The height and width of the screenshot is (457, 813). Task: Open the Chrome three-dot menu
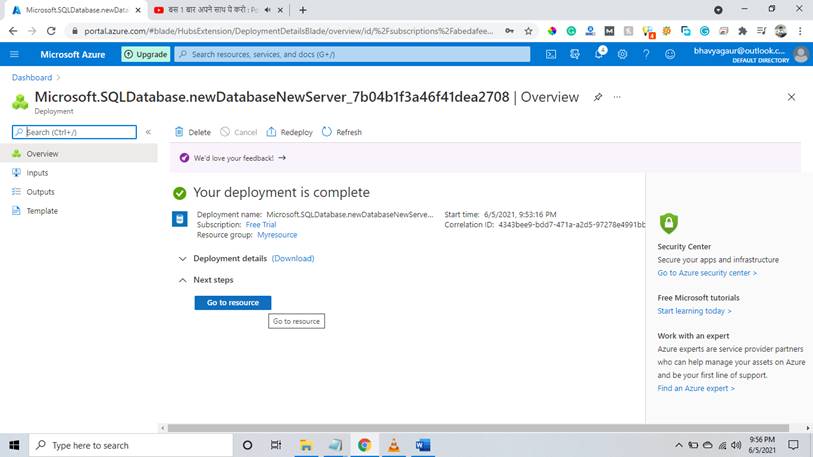[800, 31]
